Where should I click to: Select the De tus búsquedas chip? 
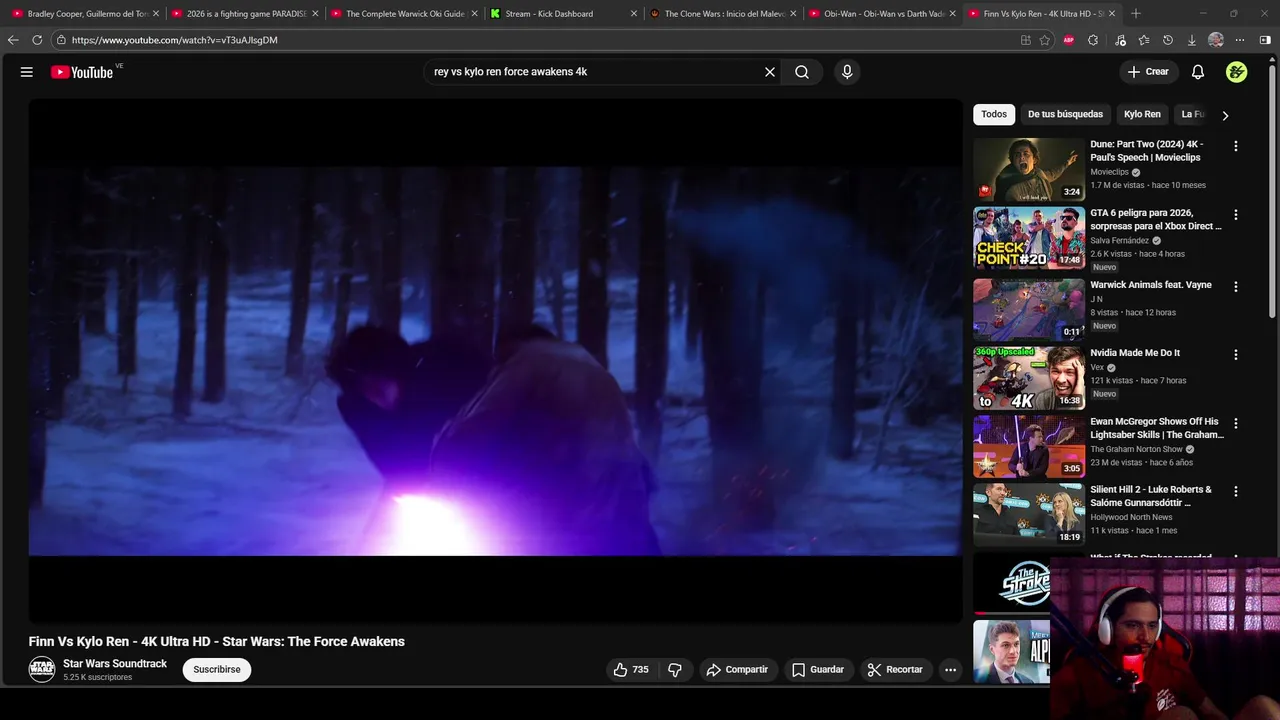[1065, 114]
